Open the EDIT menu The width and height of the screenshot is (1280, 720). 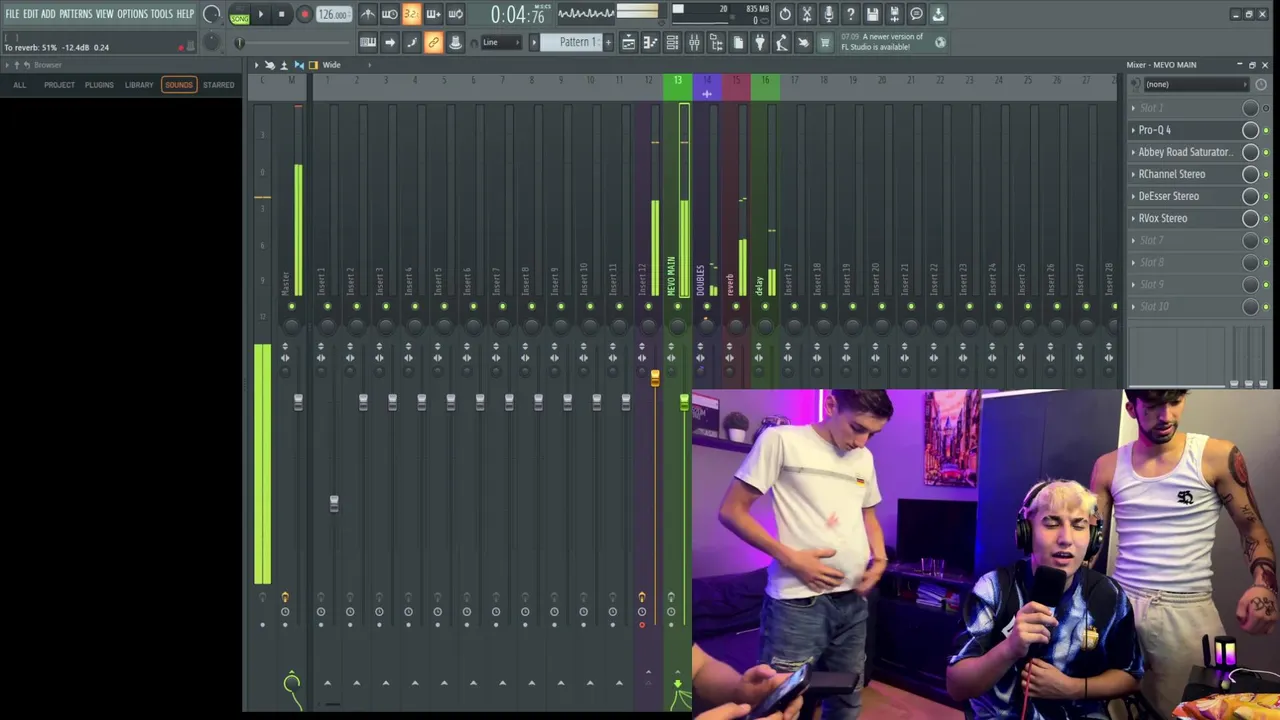(x=31, y=14)
